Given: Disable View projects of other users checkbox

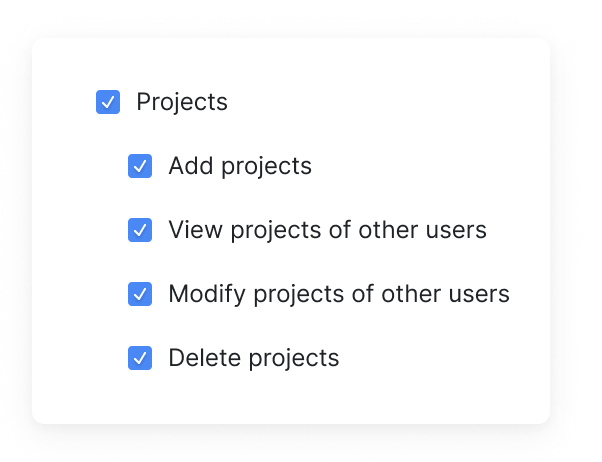Looking at the screenshot, I should [140, 230].
